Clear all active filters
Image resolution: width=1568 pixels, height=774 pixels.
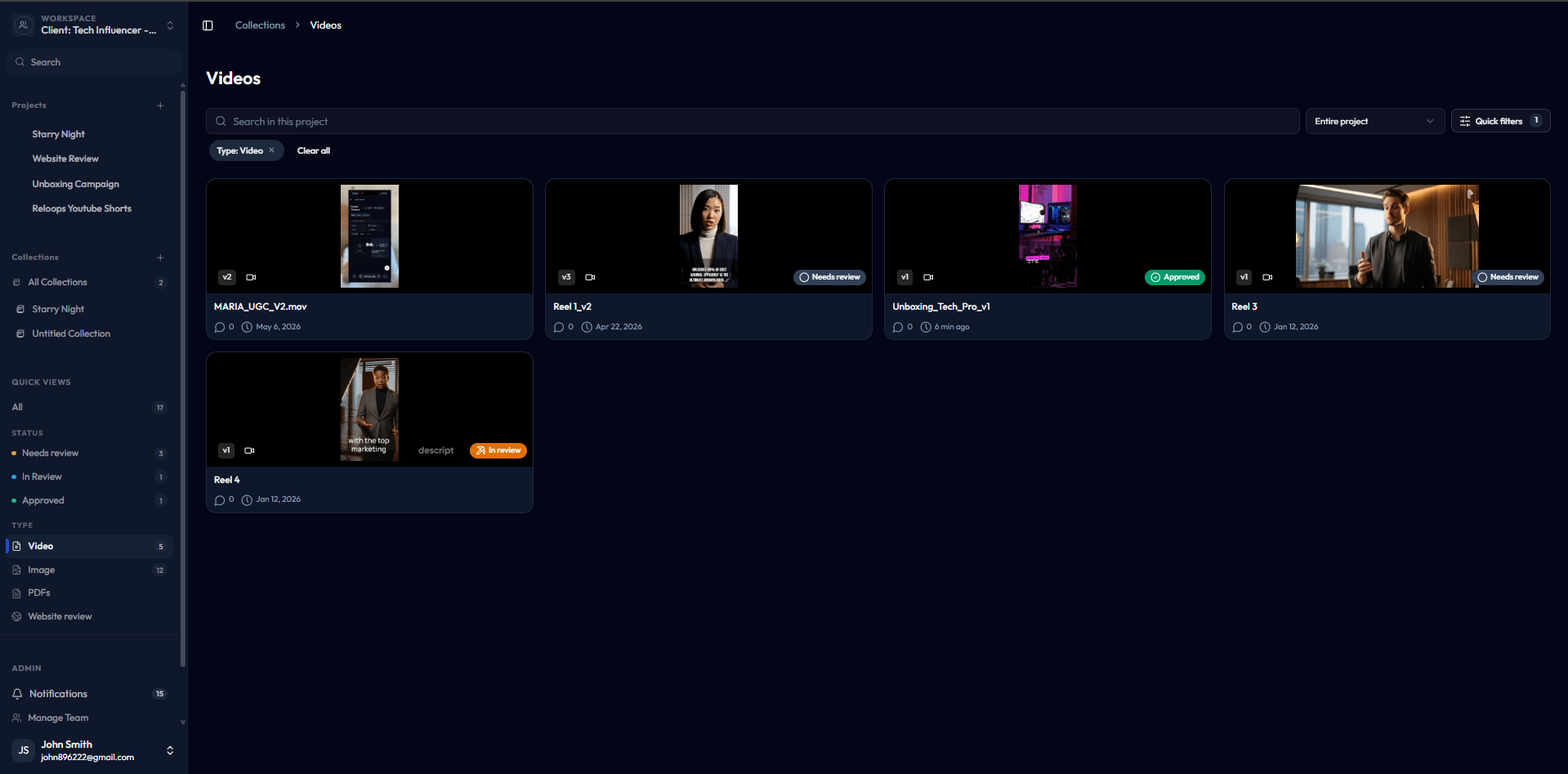point(314,150)
